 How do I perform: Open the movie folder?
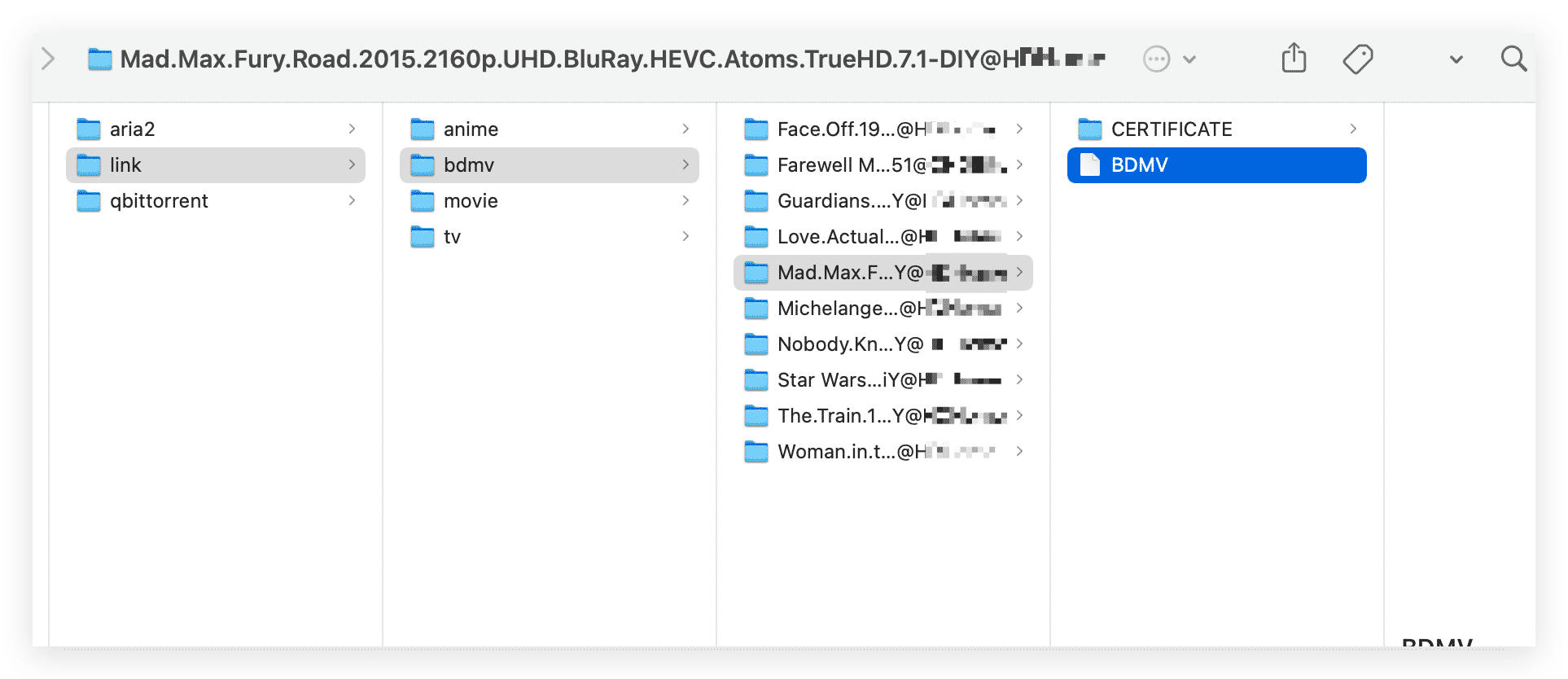point(471,201)
